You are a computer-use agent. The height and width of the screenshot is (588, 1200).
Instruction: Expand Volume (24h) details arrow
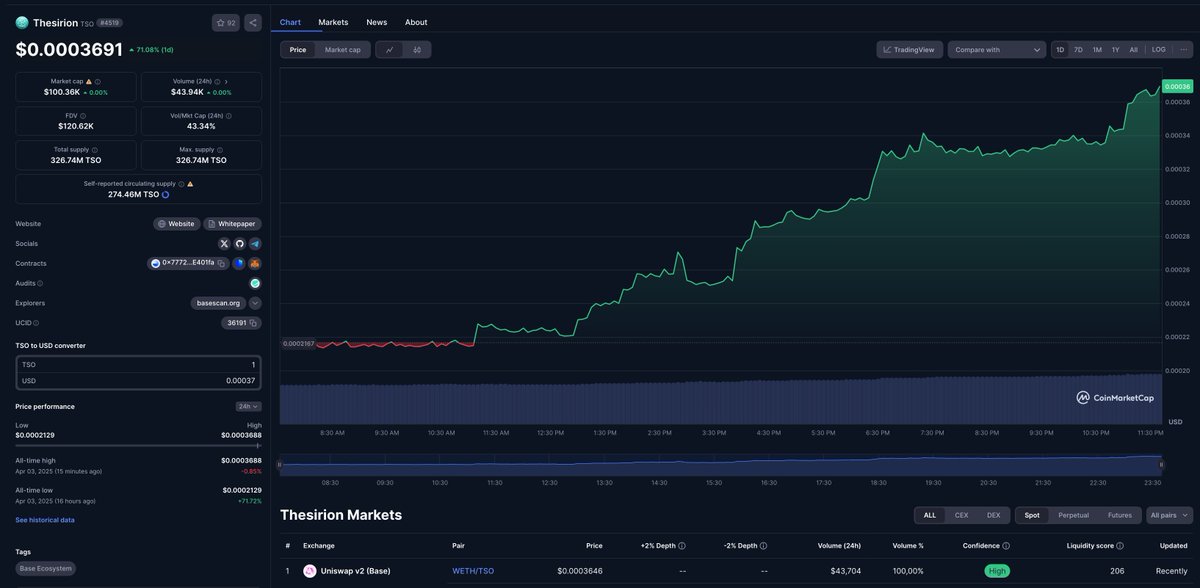pyautogui.click(x=226, y=81)
